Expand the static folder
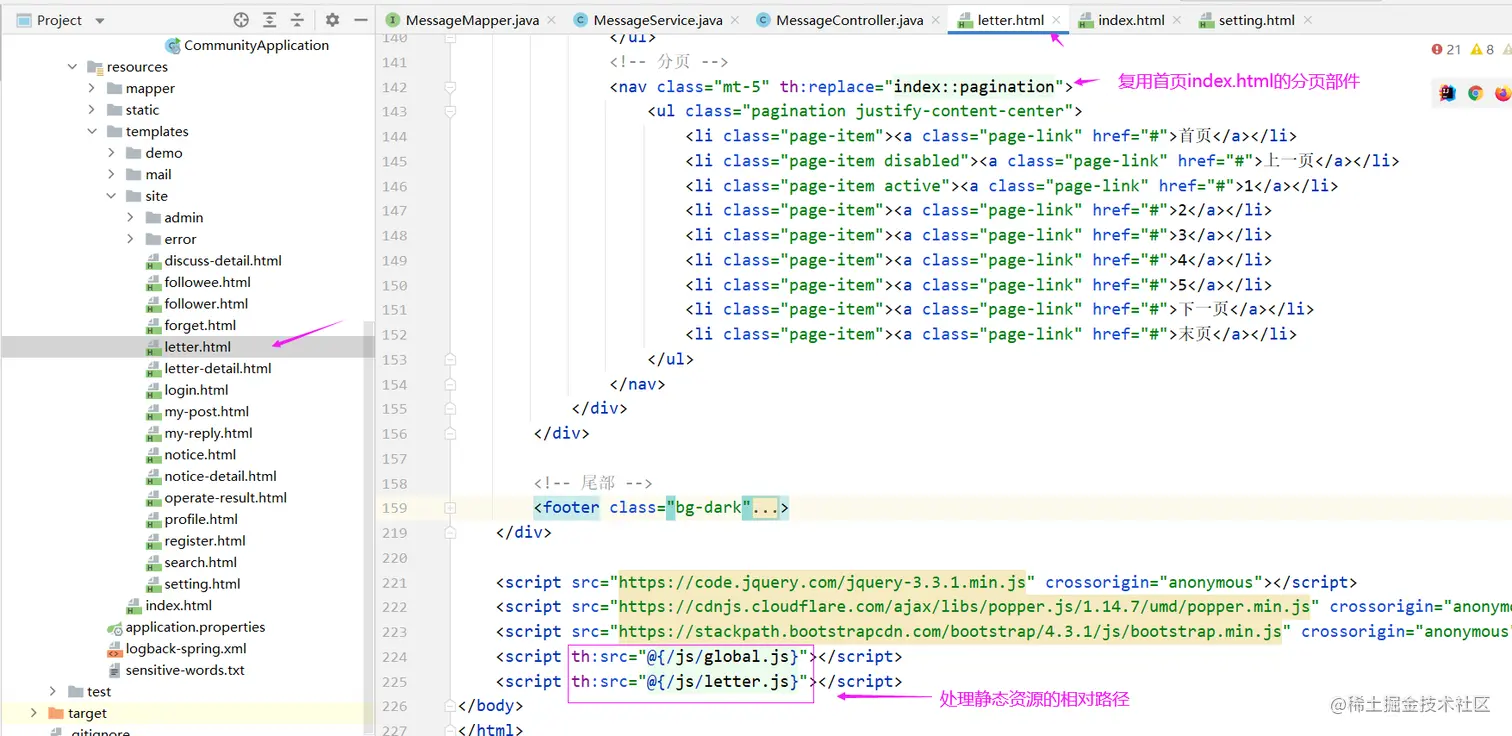Screen dimensions: 1512x736 (x=92, y=110)
